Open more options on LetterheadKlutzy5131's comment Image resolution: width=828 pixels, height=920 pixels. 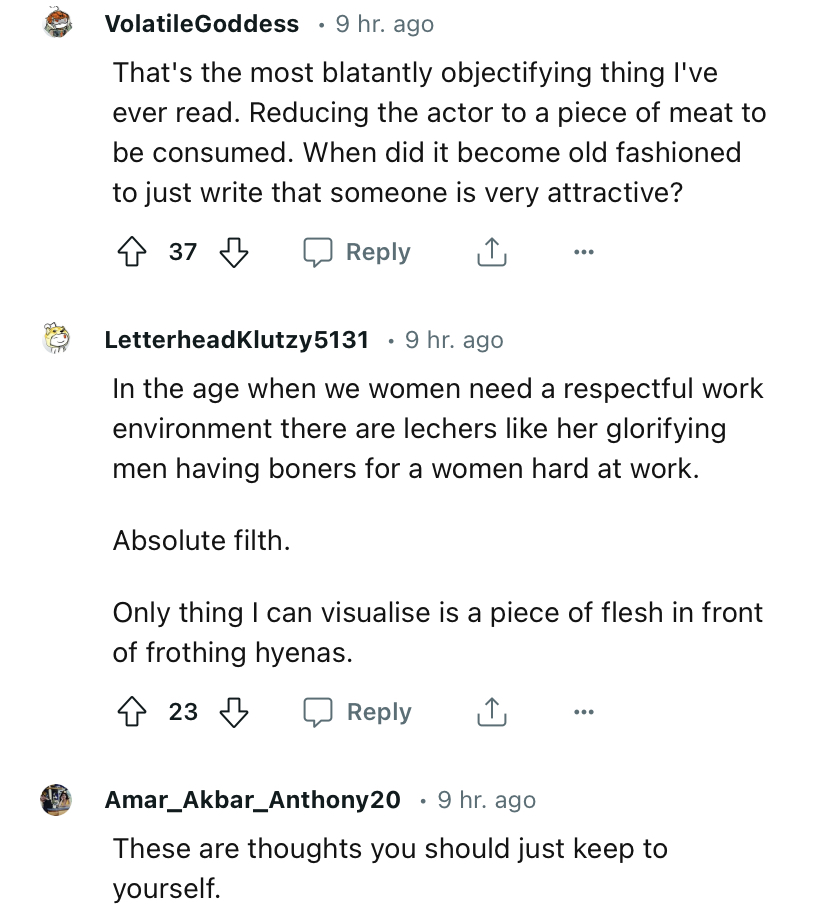click(x=584, y=712)
